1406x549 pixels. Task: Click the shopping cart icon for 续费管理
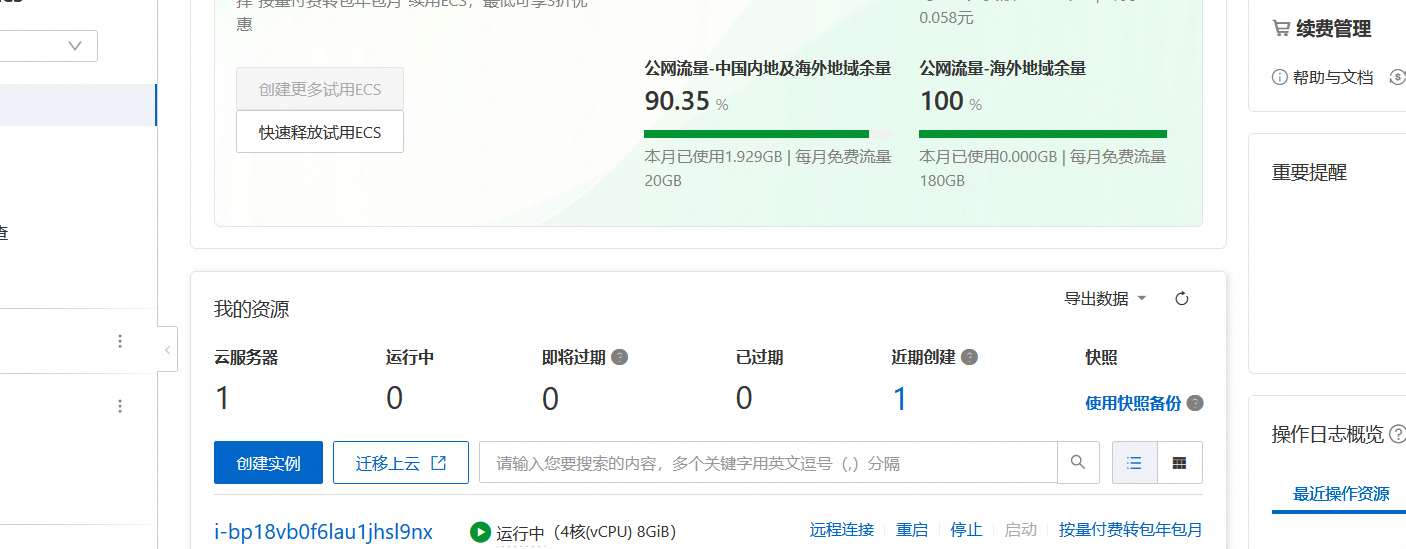coord(1280,29)
